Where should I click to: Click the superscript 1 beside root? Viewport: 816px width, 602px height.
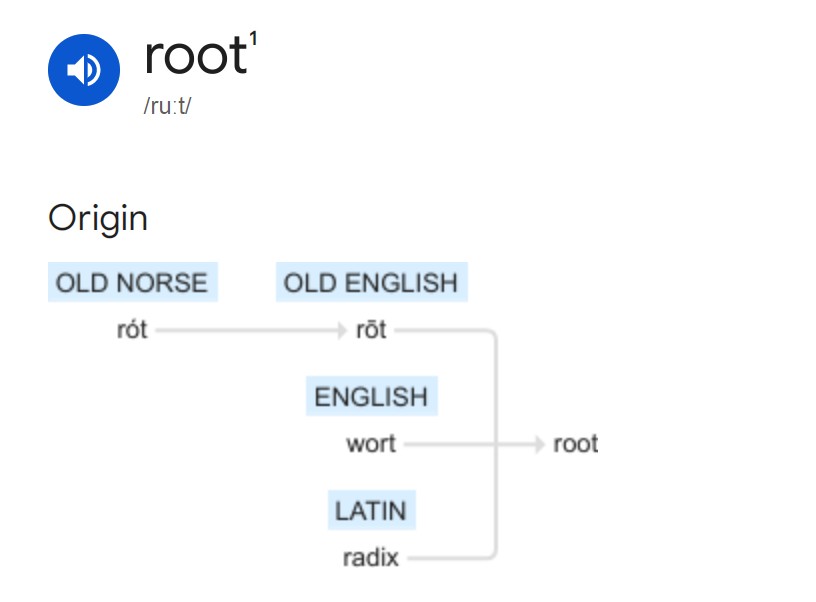click(253, 39)
